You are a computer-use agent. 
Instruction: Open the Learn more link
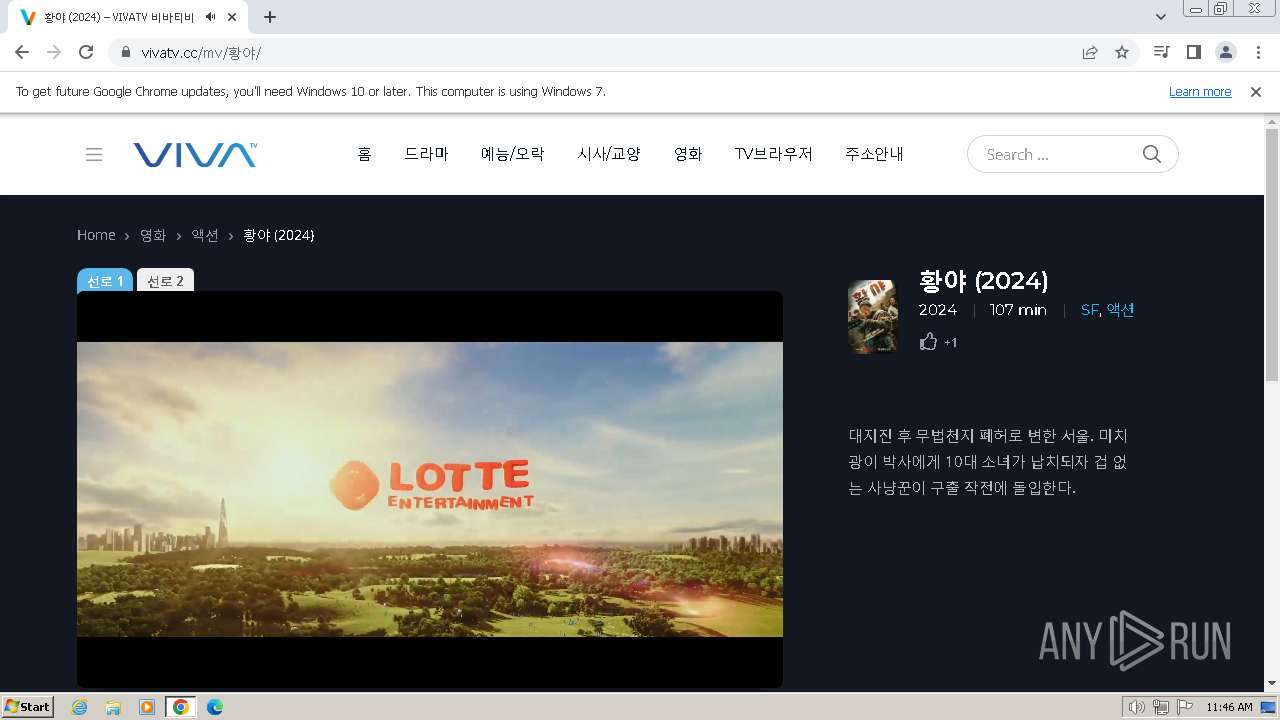pyautogui.click(x=1200, y=91)
